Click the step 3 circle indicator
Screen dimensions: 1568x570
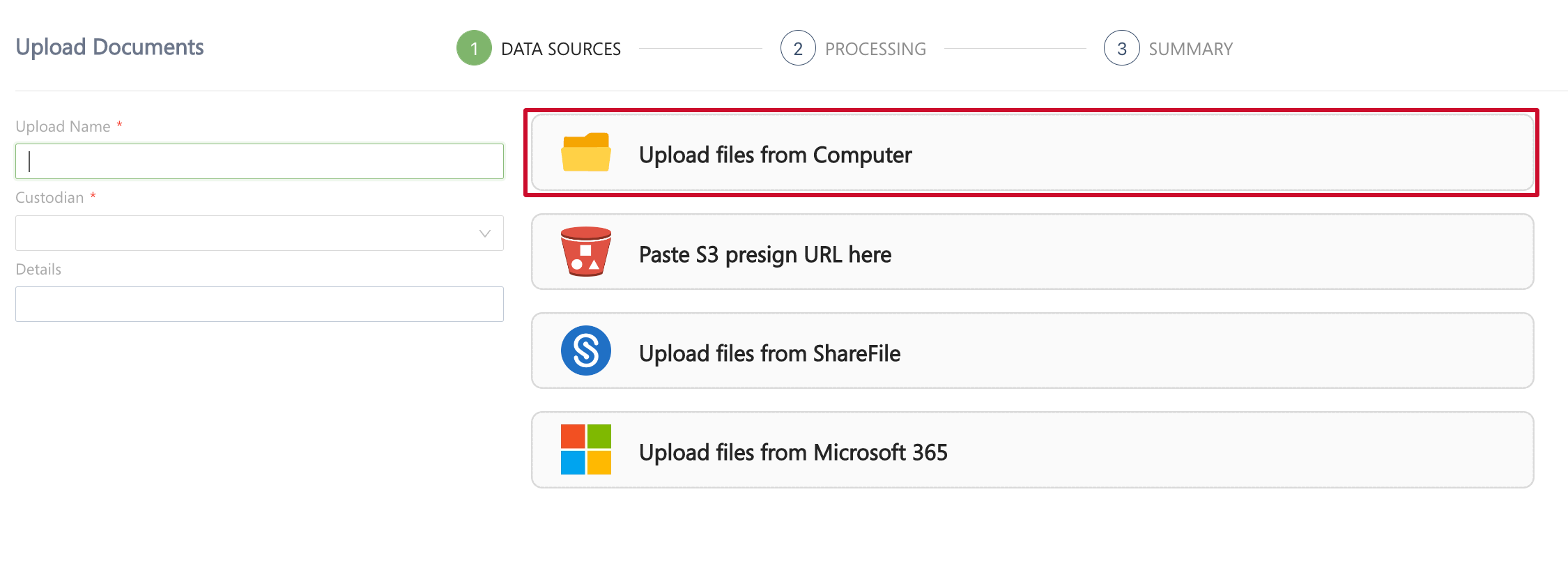point(1121,48)
